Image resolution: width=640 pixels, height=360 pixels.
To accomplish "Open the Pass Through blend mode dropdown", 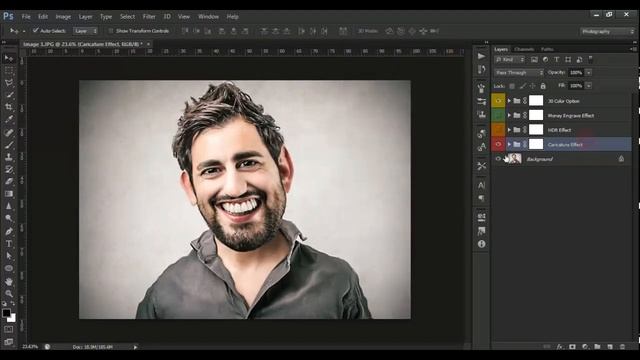I will (519, 73).
